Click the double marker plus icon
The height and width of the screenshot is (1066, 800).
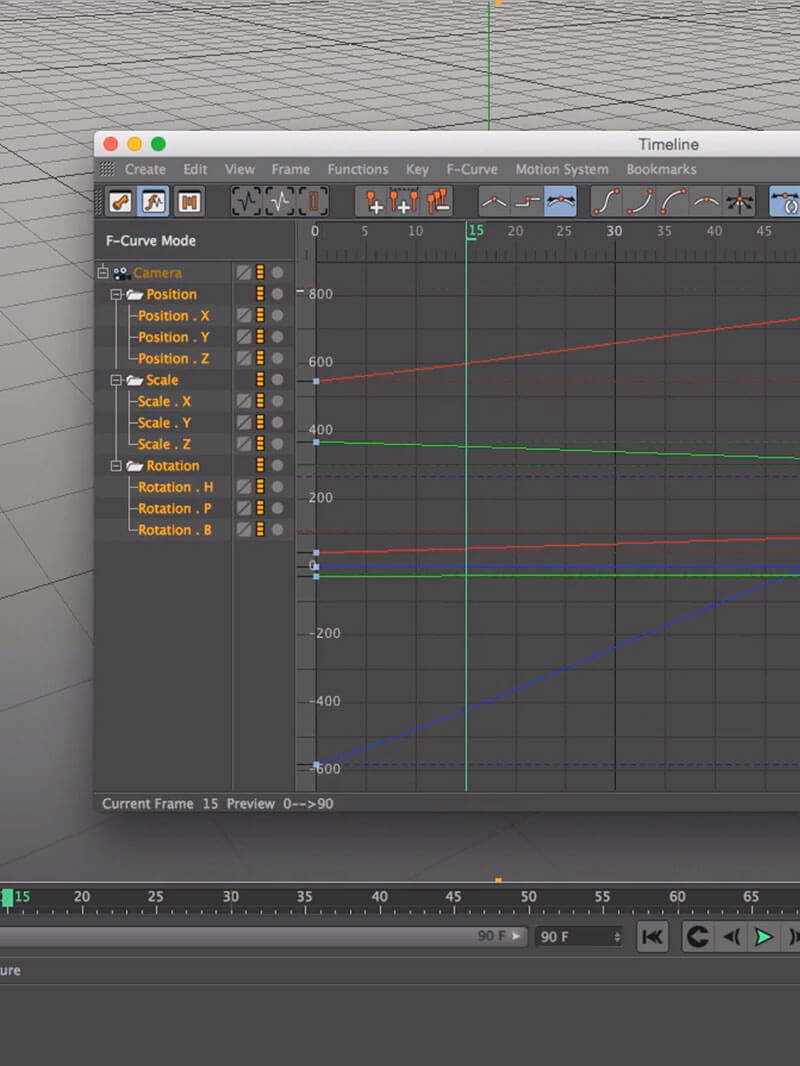(403, 202)
